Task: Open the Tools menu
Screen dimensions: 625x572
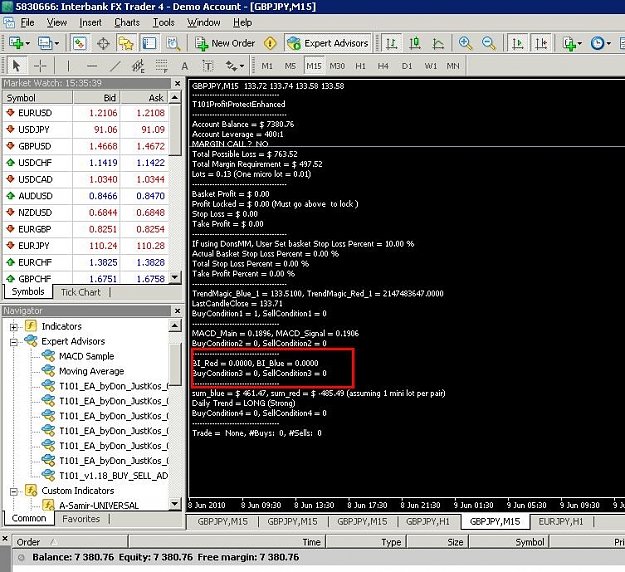Action: click(164, 23)
